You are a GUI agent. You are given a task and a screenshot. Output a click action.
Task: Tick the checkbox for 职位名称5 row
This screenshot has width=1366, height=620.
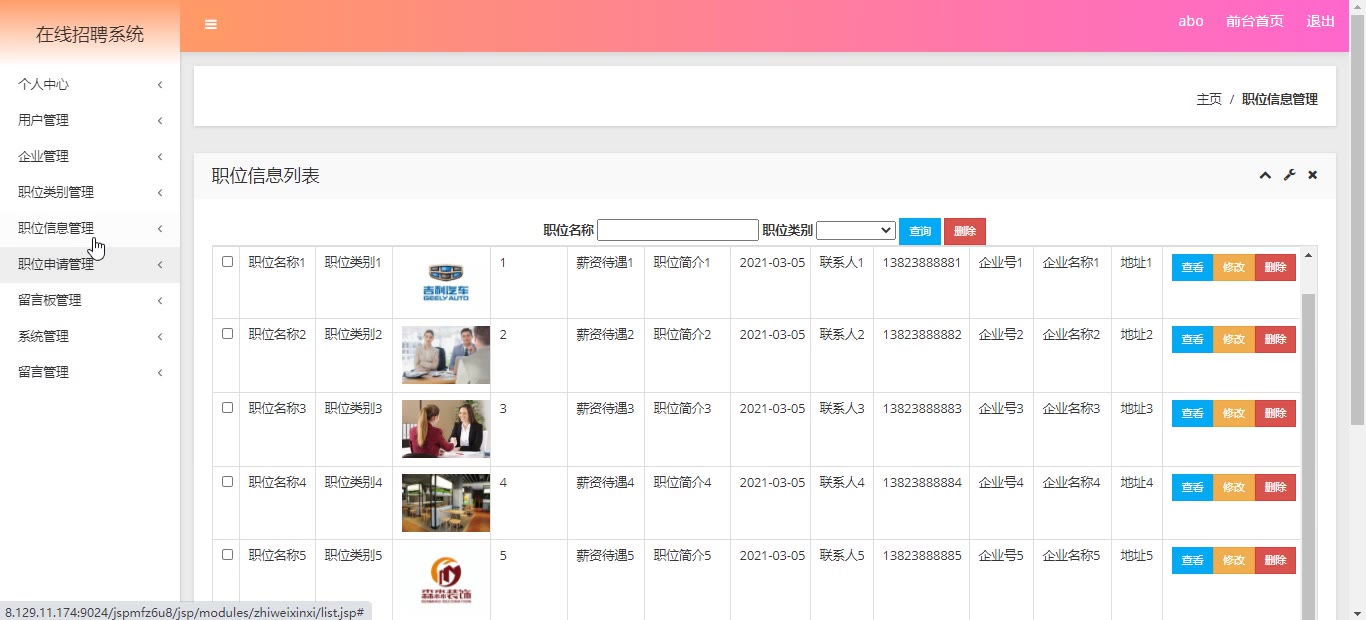(x=227, y=555)
